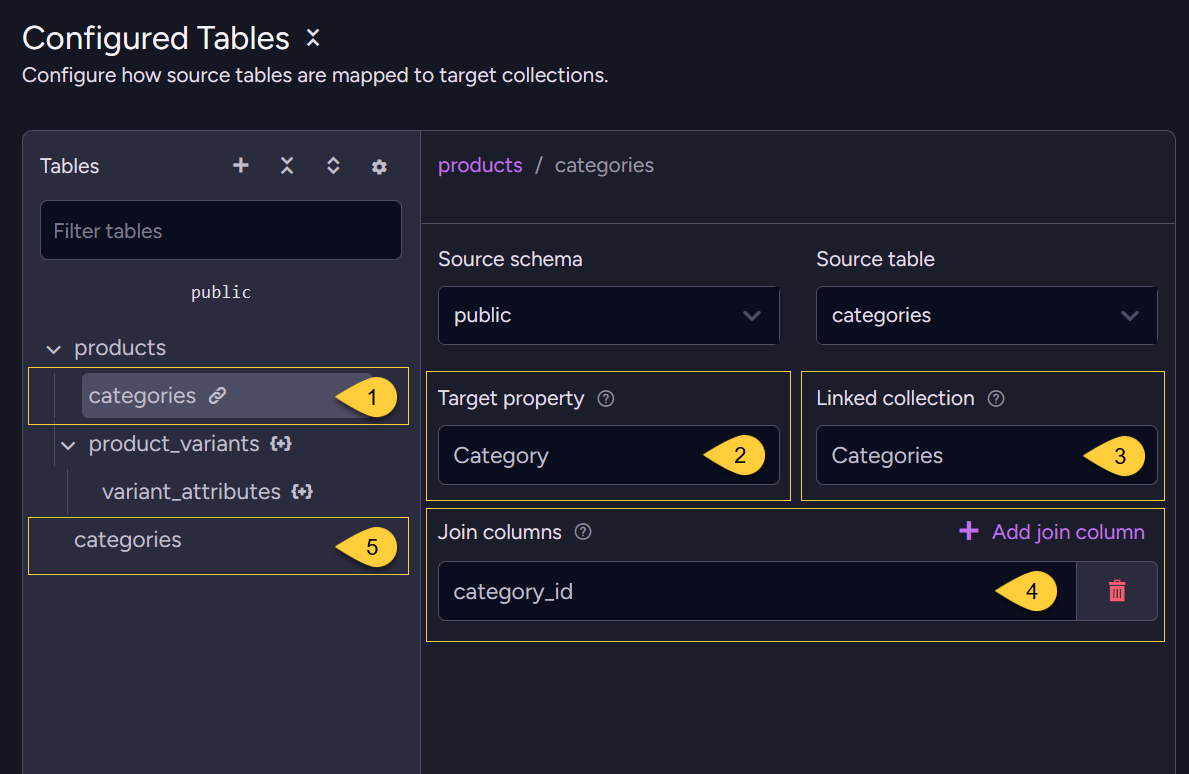Click the Configured Tables title
1189x774 pixels.
(156, 38)
